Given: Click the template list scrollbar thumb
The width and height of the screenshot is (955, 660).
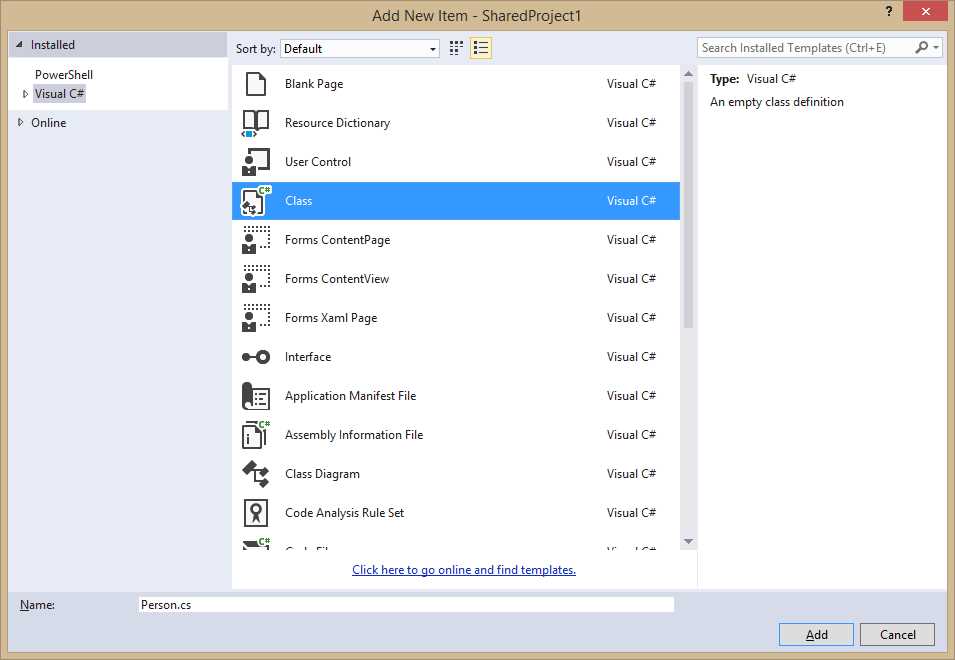Looking at the screenshot, I should [x=688, y=205].
